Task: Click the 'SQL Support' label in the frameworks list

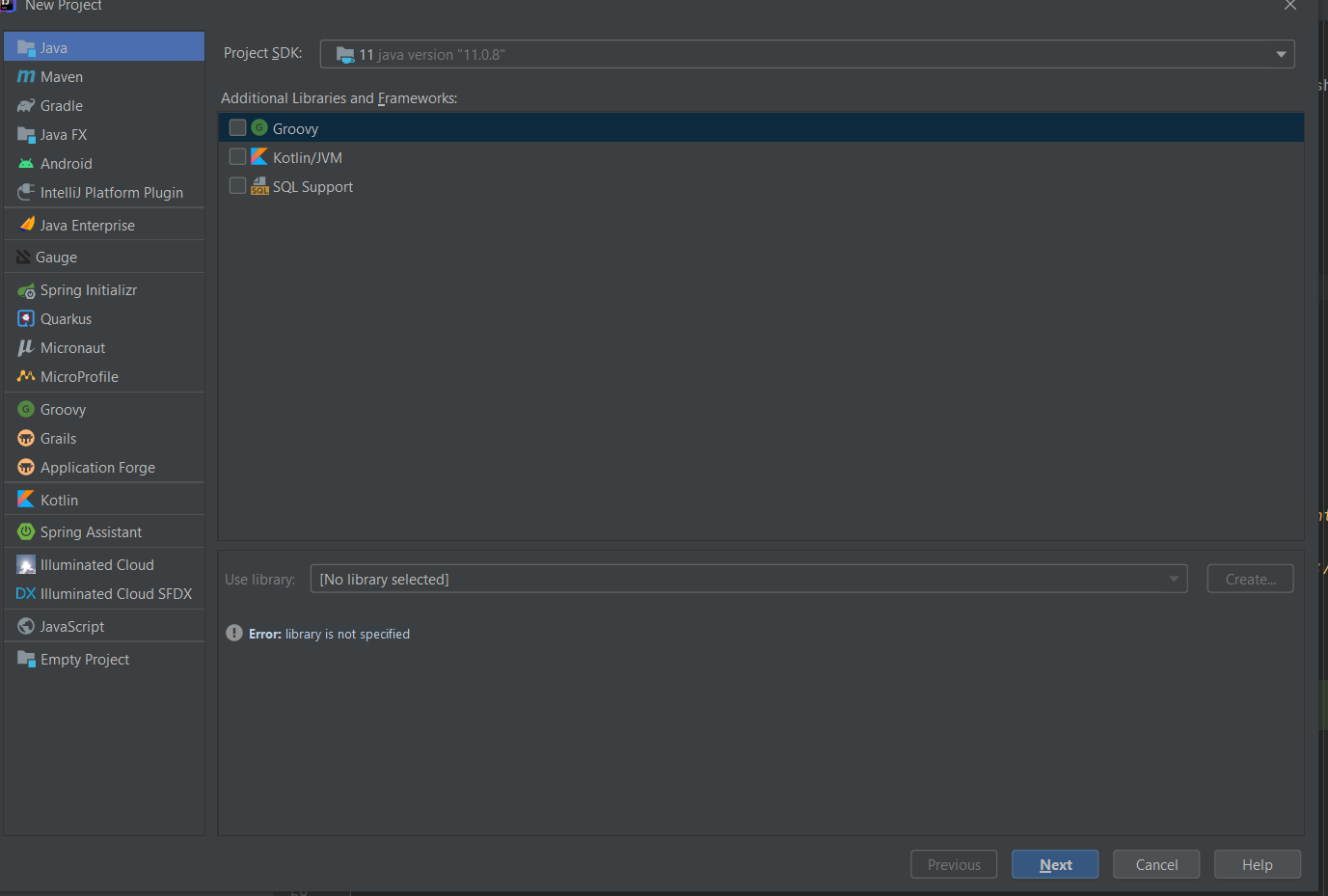Action: point(312,186)
